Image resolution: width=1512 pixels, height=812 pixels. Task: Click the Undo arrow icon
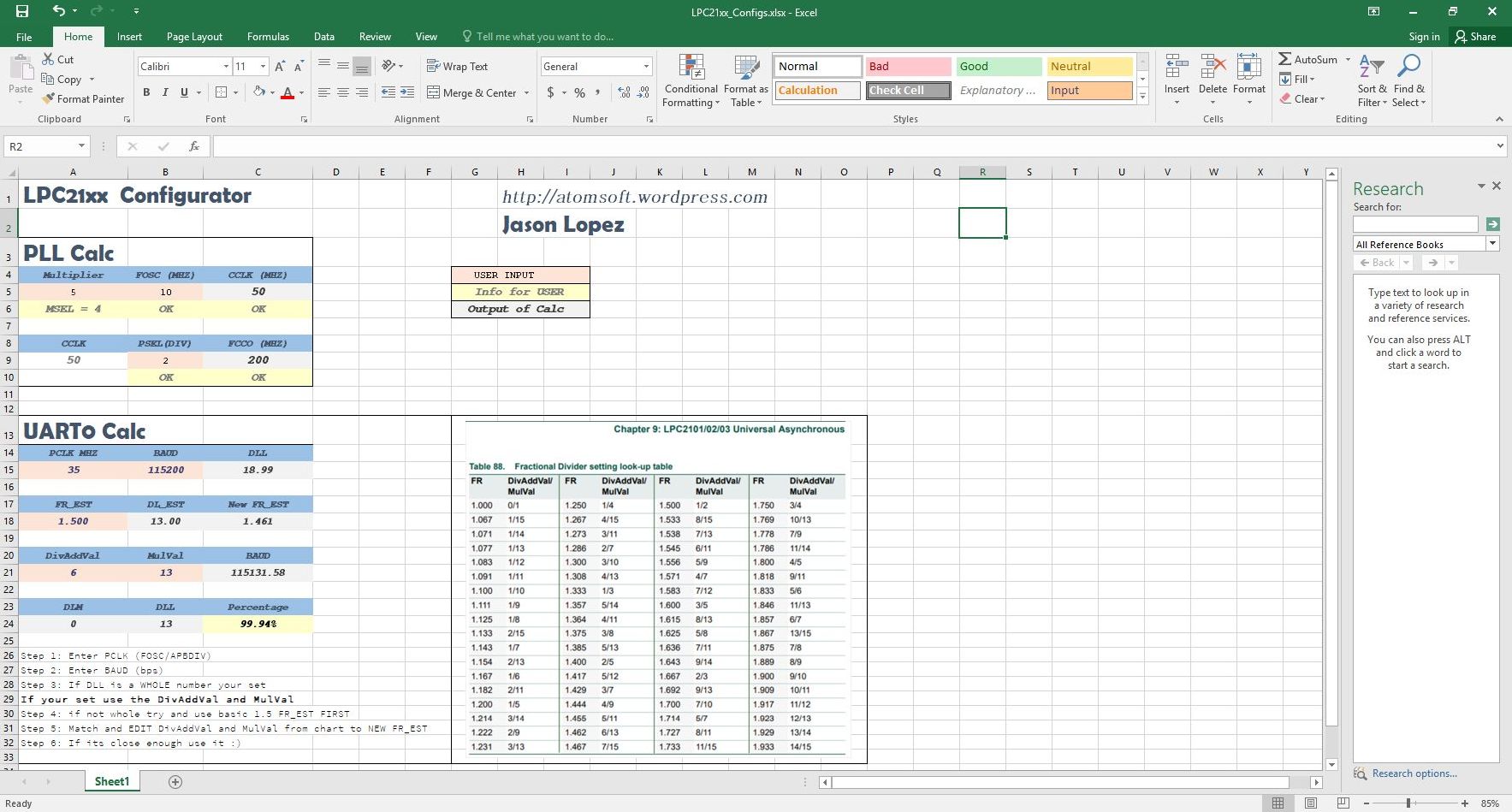(58, 11)
